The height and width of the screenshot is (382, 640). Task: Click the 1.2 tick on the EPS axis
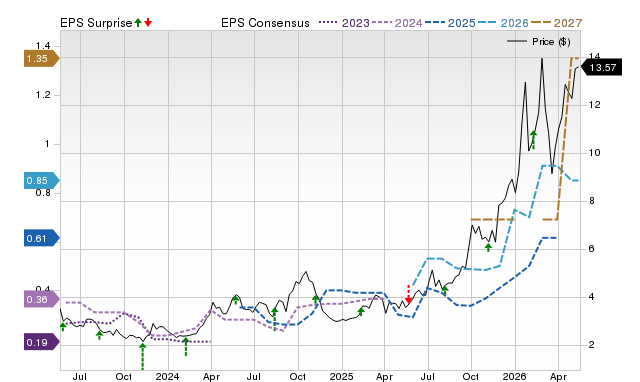[42, 95]
